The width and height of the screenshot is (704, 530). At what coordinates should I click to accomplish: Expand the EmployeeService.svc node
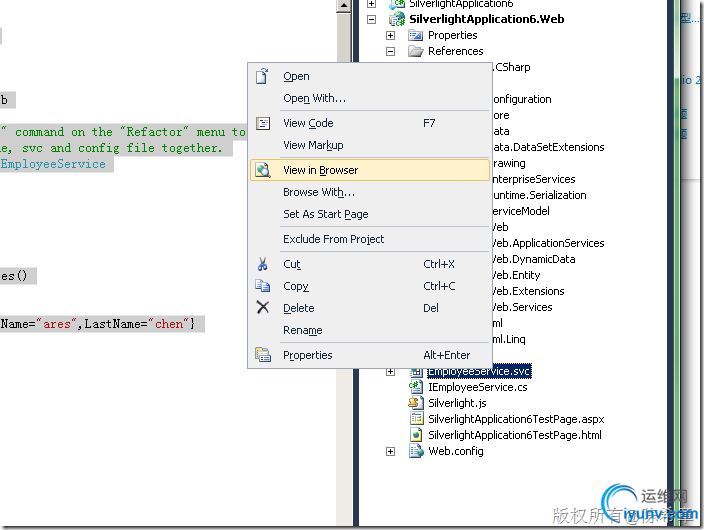tap(391, 372)
